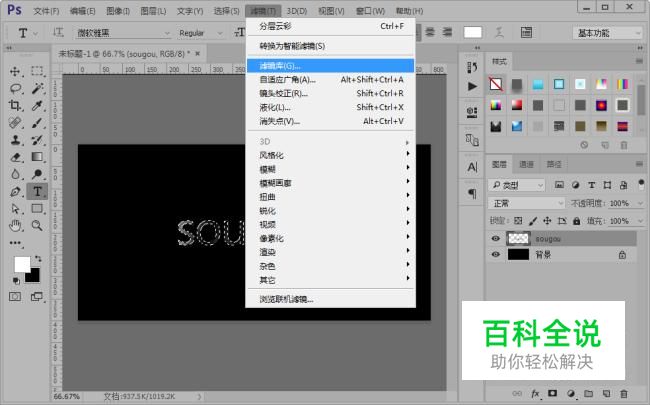The width and height of the screenshot is (650, 405).
Task: Select the Move tool
Action: (x=15, y=71)
